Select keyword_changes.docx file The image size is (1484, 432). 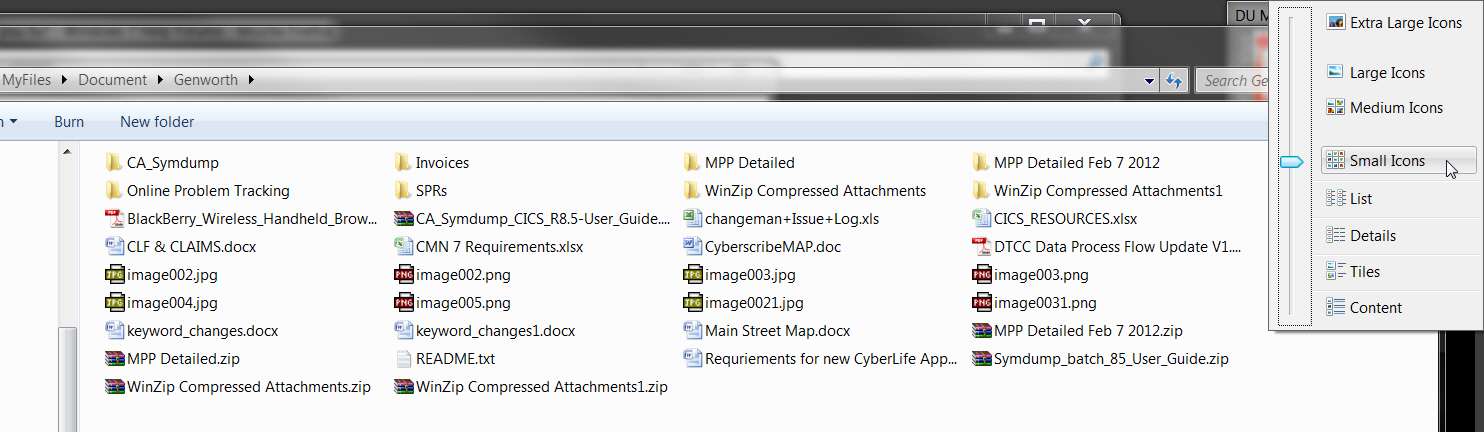[192, 330]
